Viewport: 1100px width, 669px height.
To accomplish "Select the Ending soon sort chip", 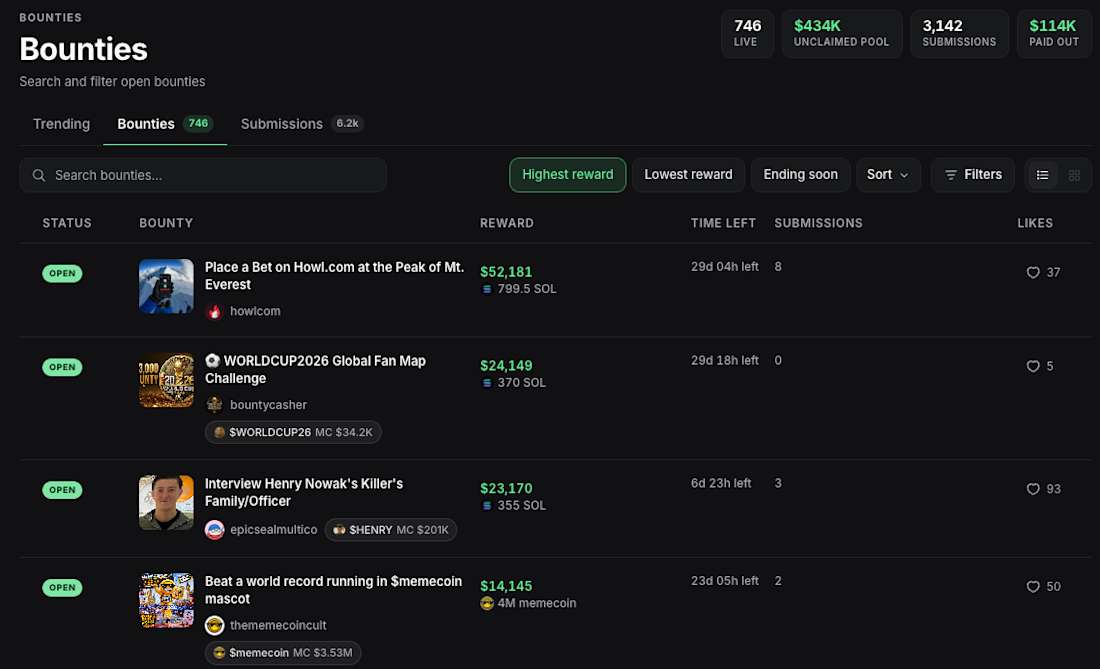I will 800,175.
